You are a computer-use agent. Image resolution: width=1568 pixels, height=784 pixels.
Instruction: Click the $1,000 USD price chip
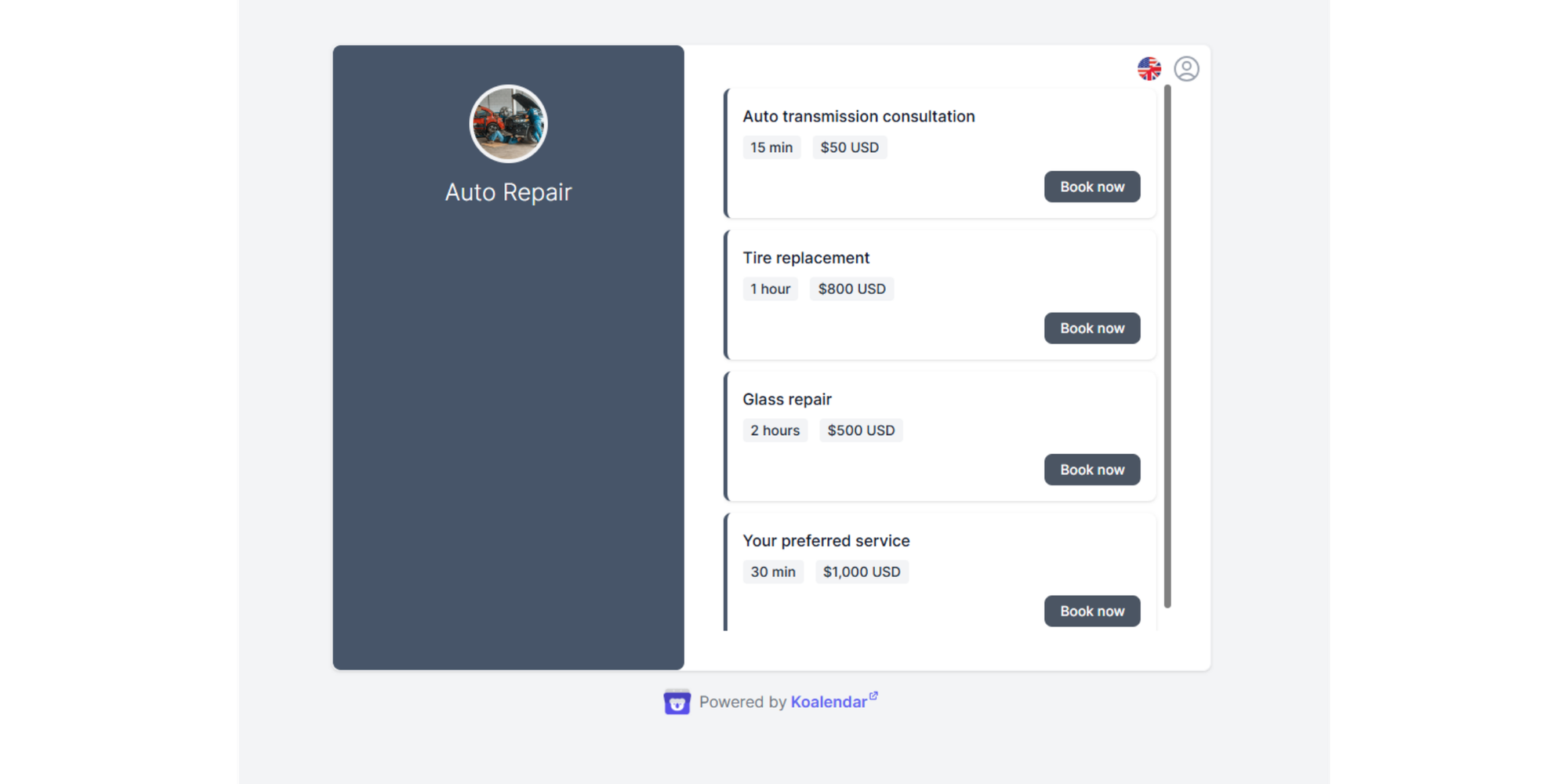(x=862, y=572)
